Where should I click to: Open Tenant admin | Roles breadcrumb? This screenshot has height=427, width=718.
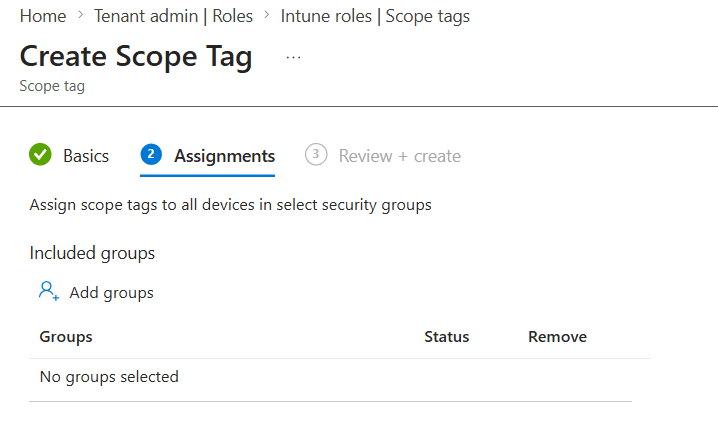pos(174,16)
